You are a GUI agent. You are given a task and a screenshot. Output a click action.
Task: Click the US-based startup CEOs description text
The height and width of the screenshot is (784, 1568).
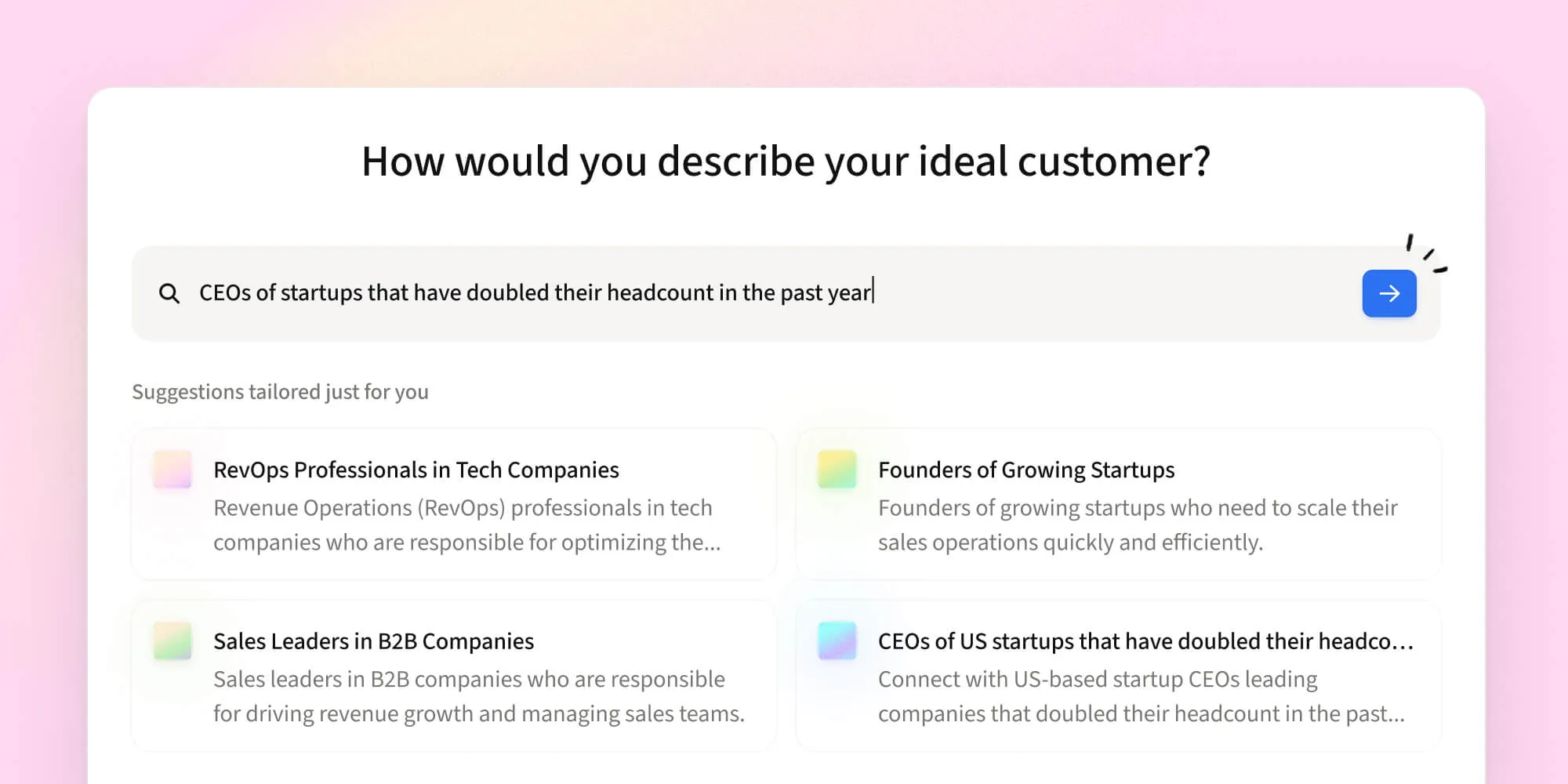(1140, 696)
